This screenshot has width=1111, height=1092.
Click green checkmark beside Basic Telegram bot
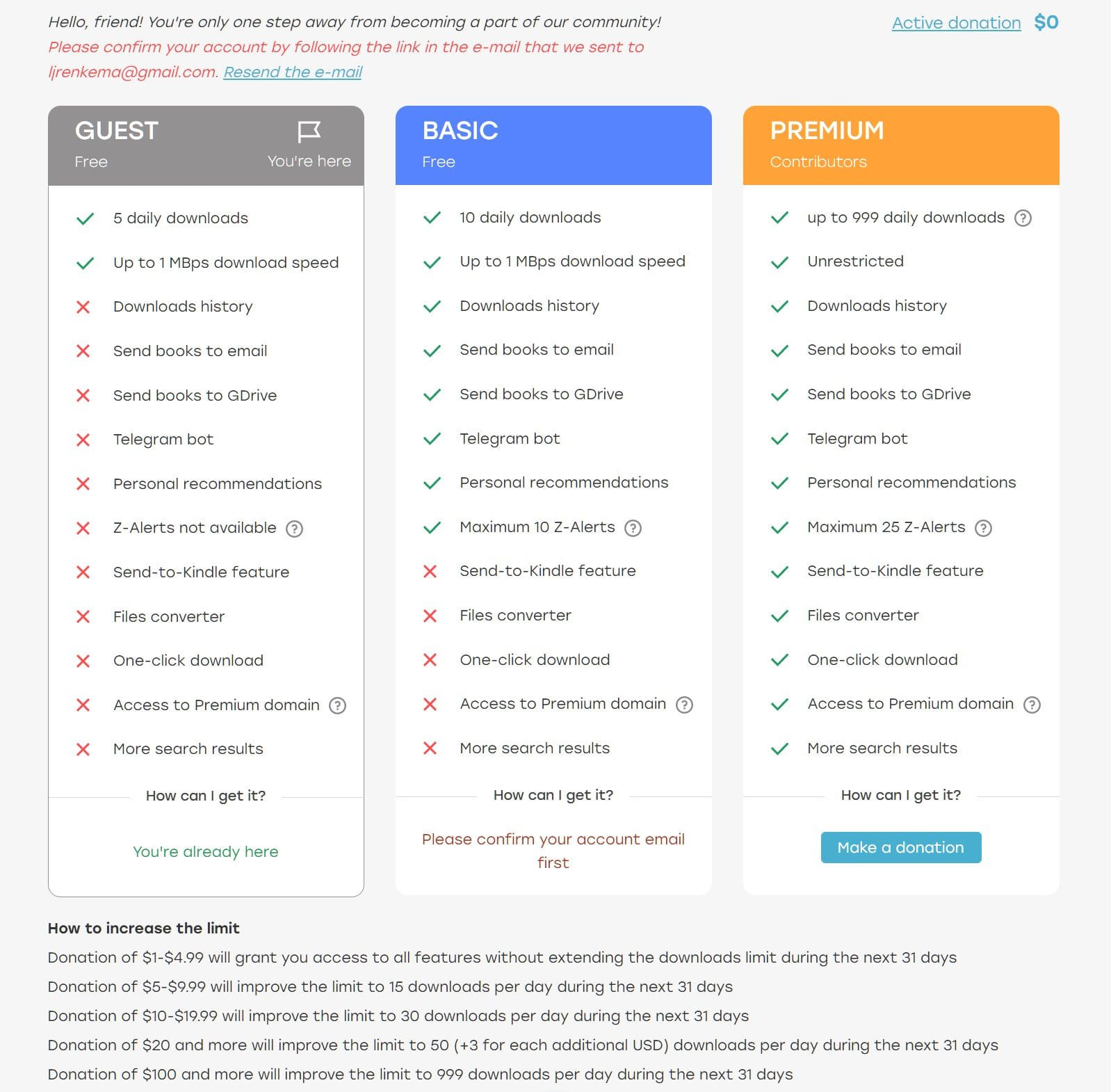pyautogui.click(x=432, y=439)
